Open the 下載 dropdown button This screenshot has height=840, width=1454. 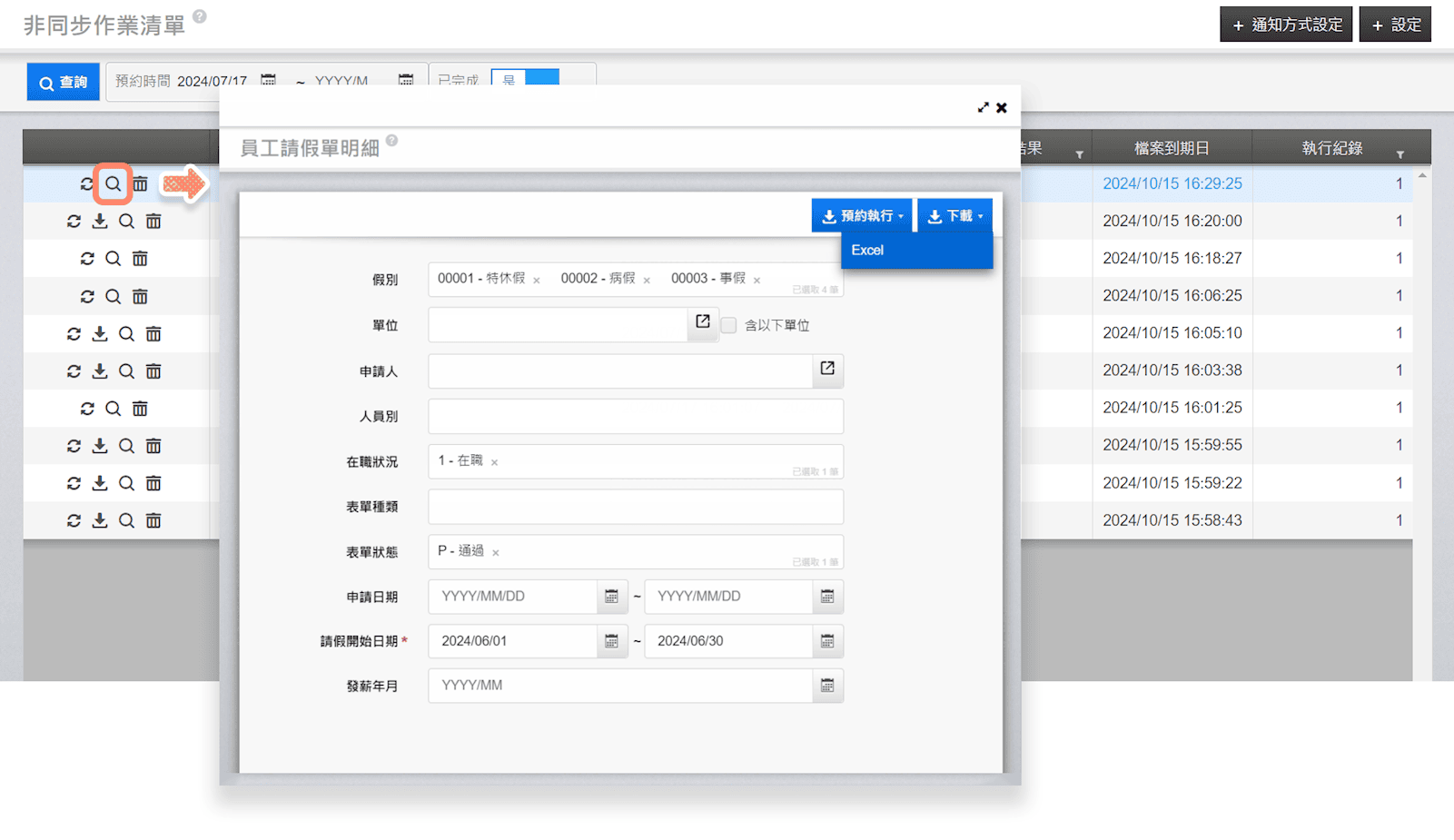954,216
